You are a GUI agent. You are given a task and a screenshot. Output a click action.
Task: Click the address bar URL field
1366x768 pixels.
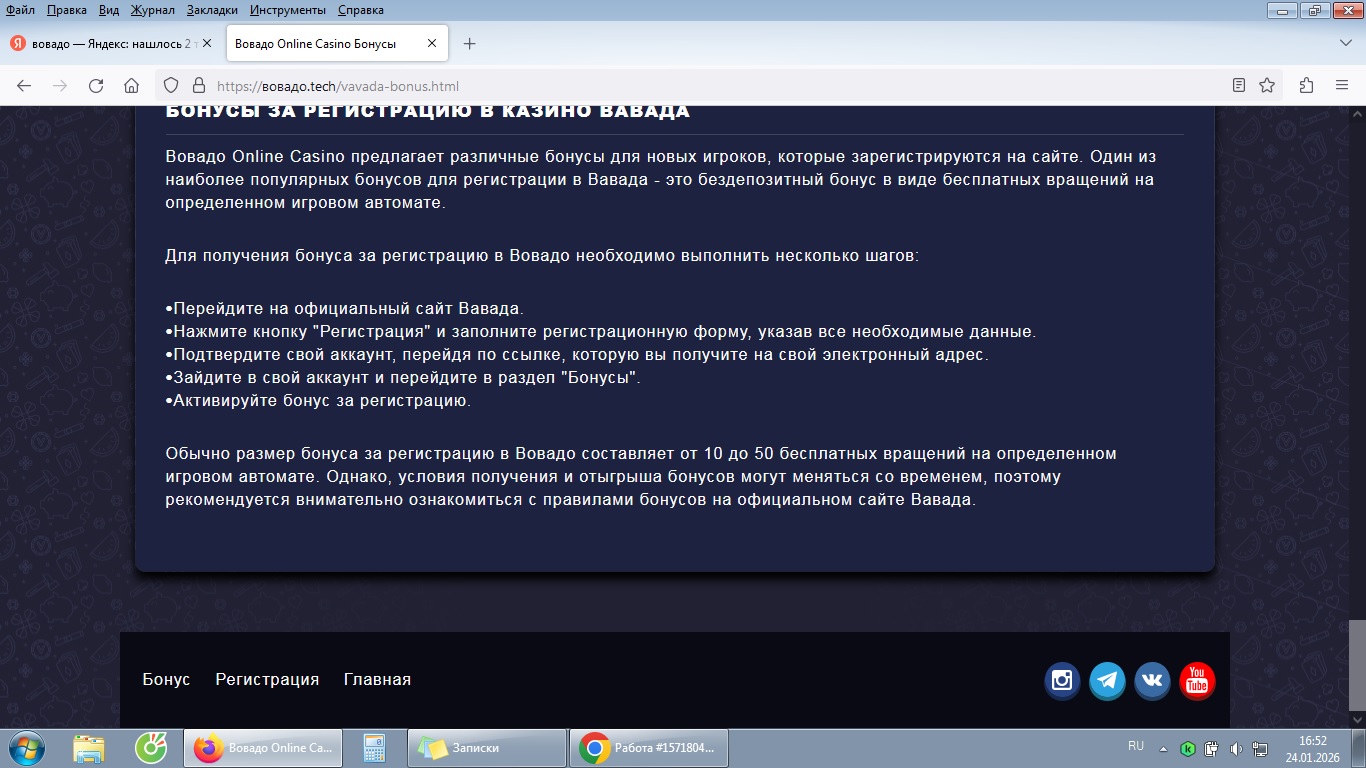[720, 86]
